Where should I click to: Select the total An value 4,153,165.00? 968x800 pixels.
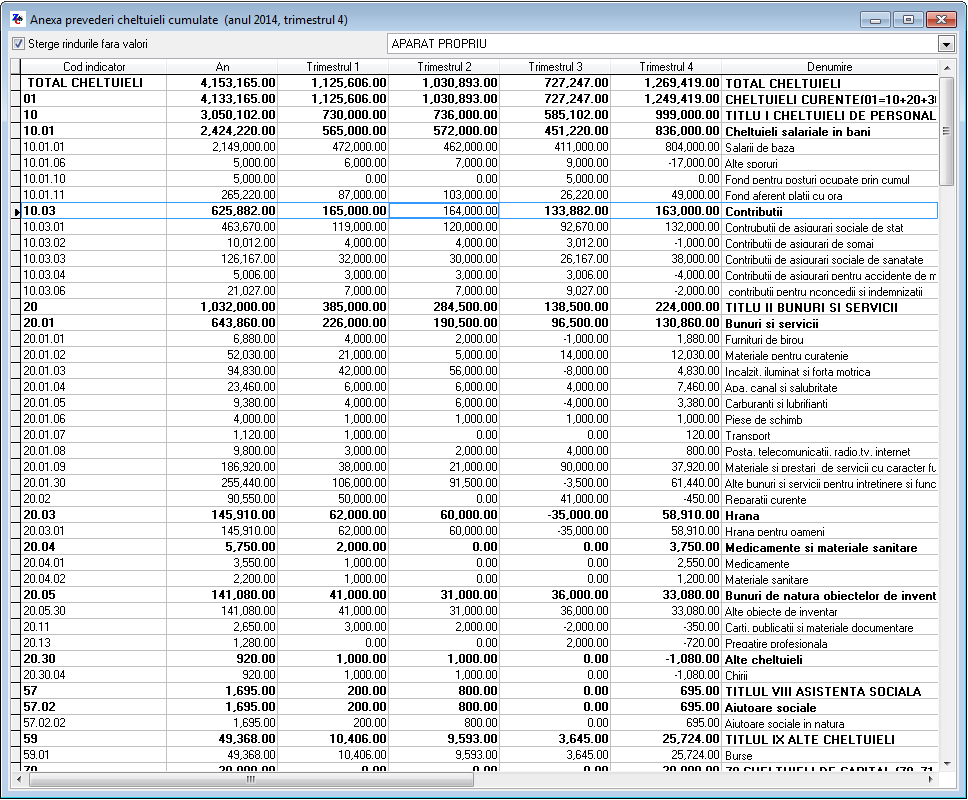point(222,83)
